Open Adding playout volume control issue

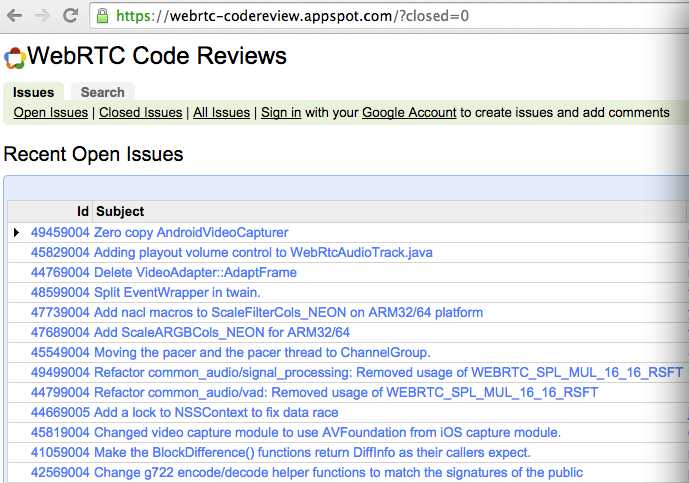click(x=263, y=252)
